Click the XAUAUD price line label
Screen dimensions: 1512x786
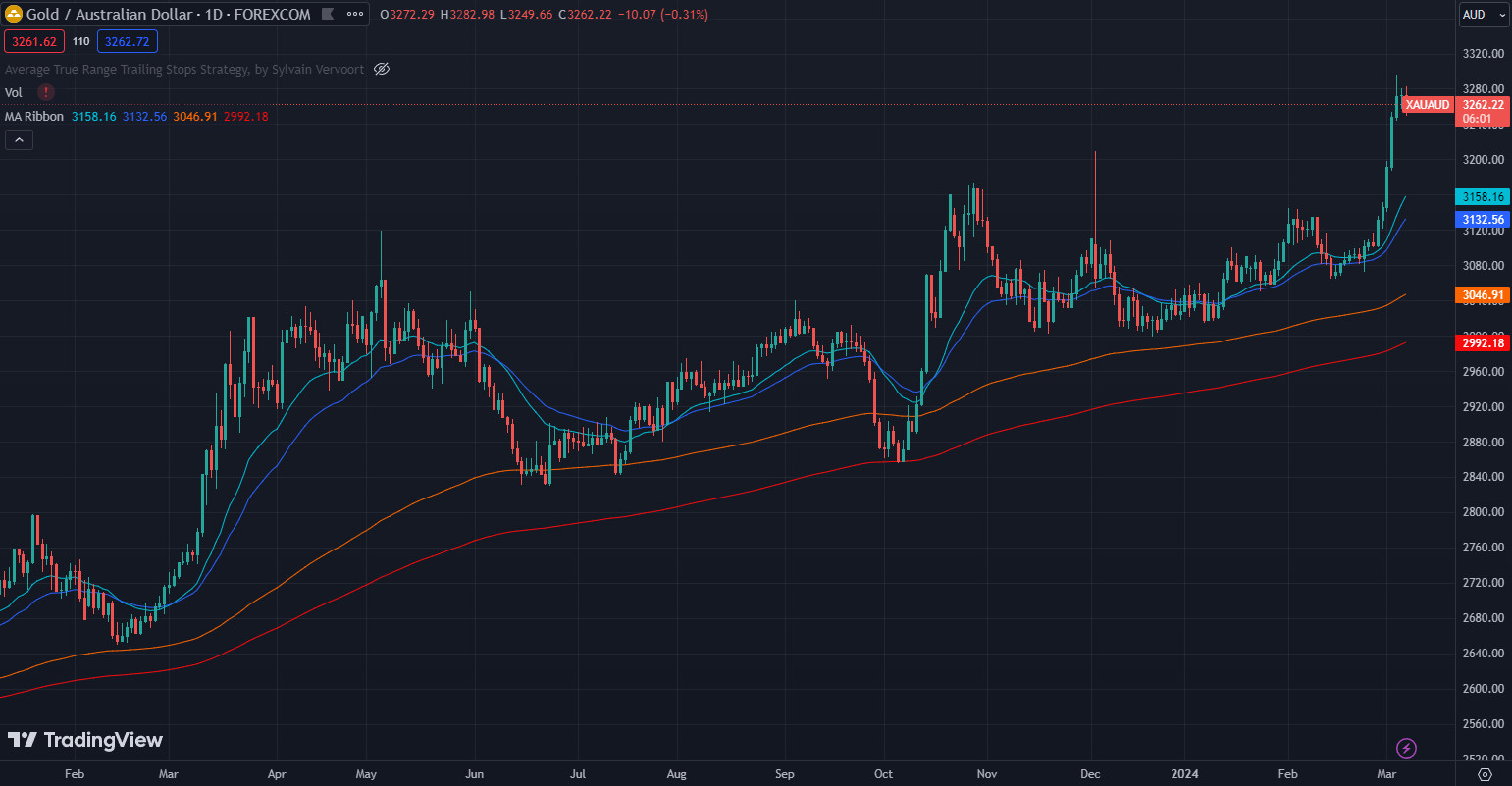coord(1428,105)
